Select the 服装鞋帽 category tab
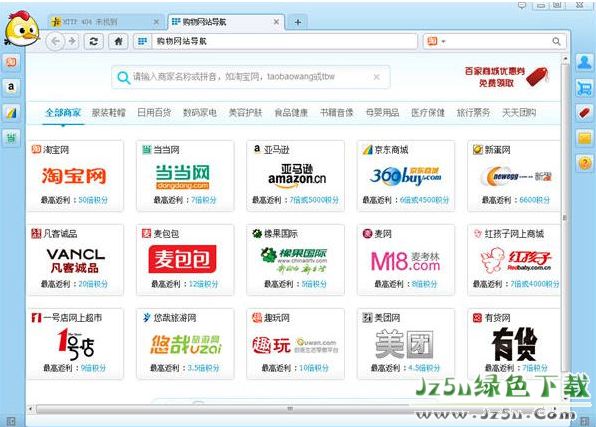 click(108, 113)
